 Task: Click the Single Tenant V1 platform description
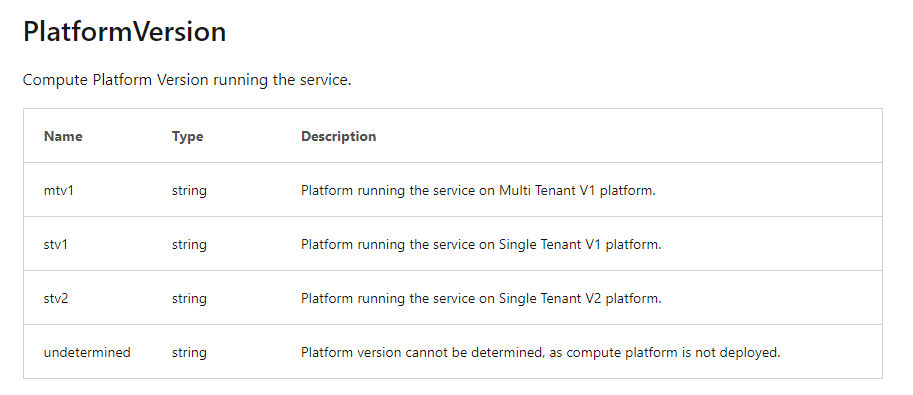coord(481,245)
